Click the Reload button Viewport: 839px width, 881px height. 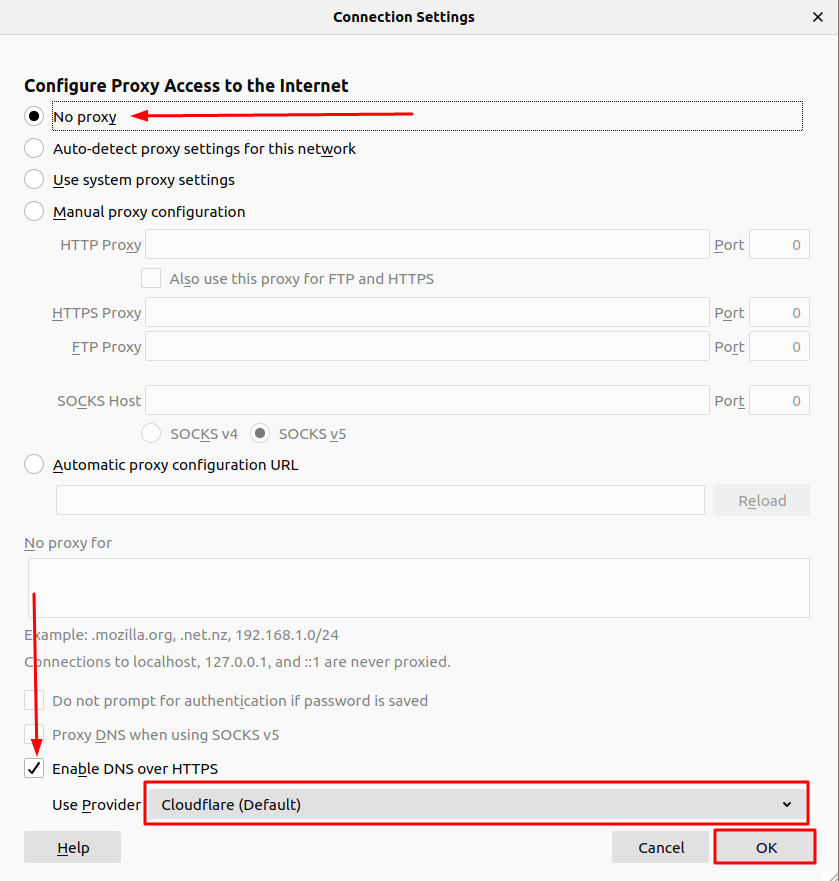761,500
